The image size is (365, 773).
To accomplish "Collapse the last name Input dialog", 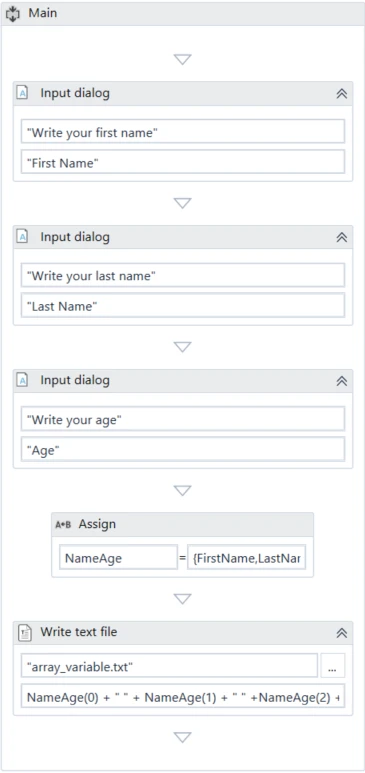I will coord(341,237).
